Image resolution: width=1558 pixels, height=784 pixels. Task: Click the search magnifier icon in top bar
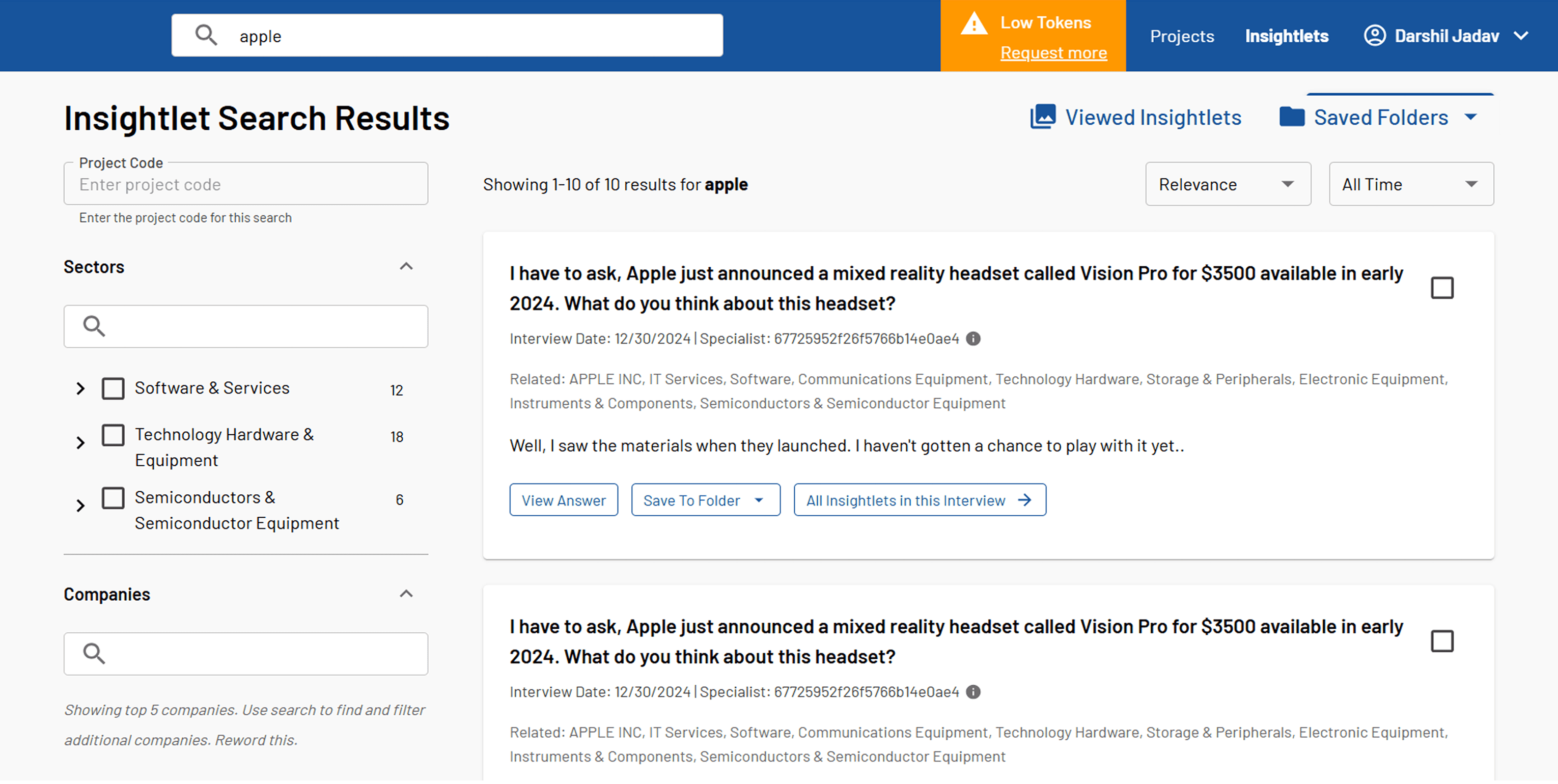206,36
